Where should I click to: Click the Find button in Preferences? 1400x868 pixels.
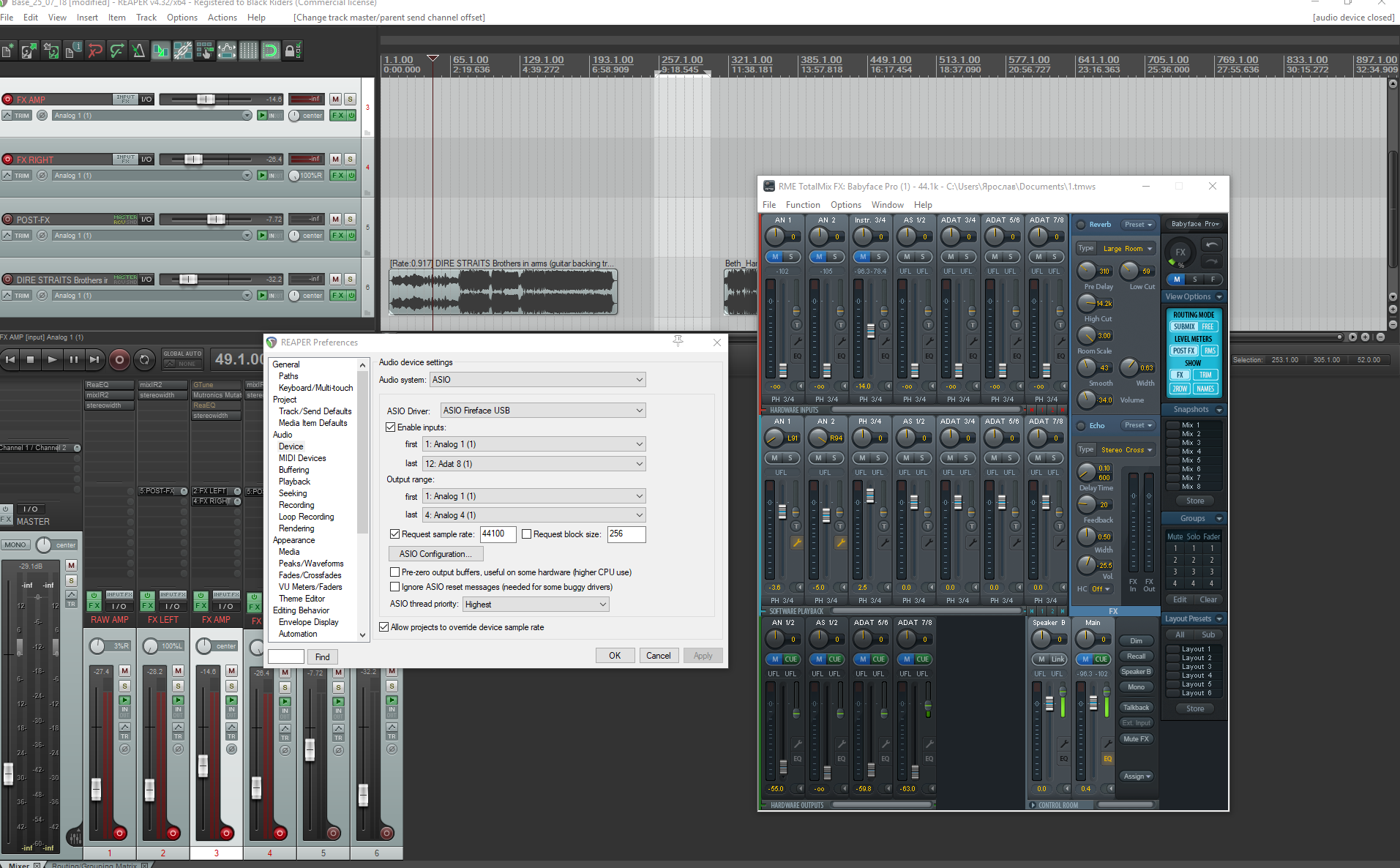pos(322,657)
